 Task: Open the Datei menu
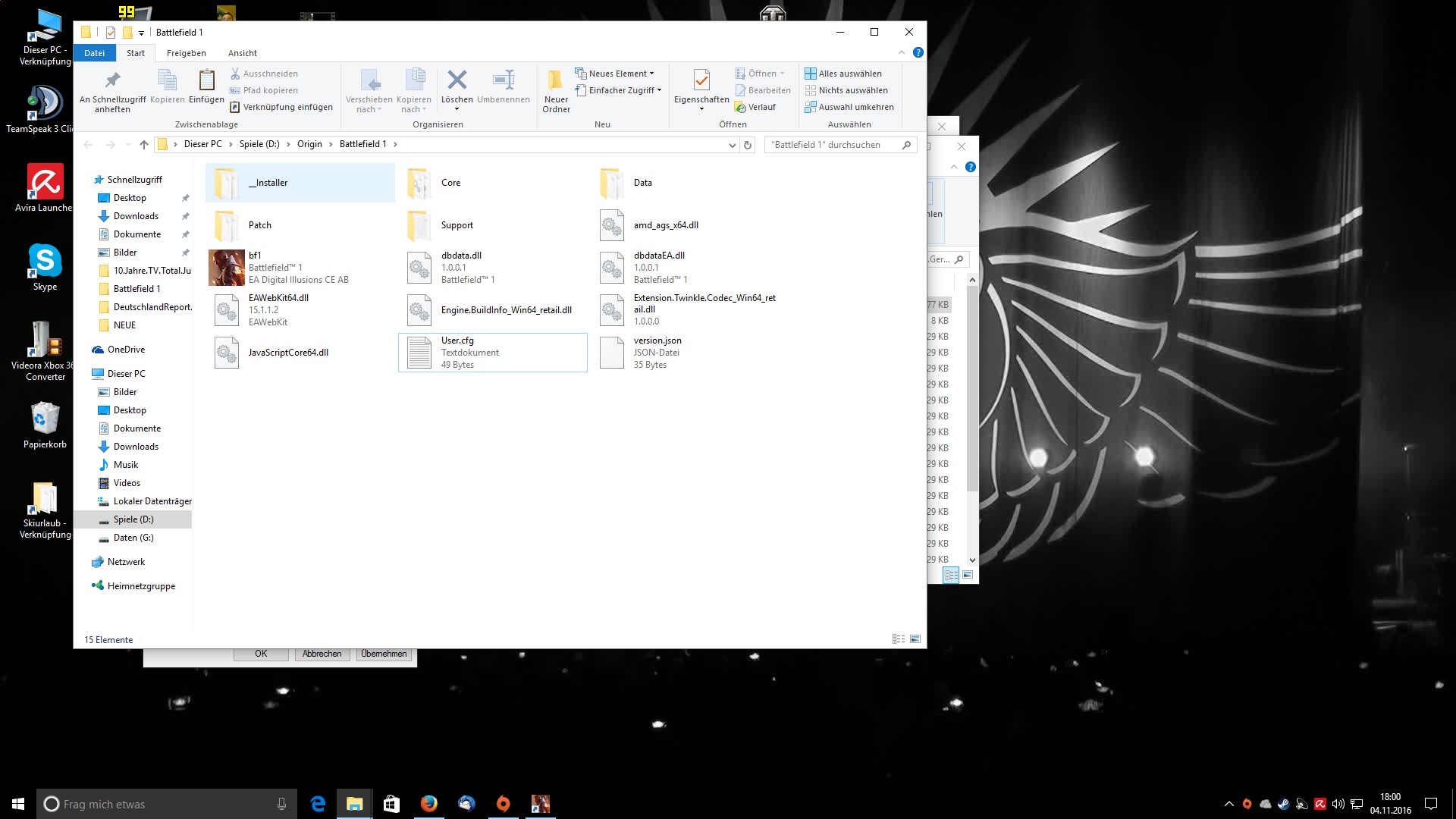pos(95,53)
